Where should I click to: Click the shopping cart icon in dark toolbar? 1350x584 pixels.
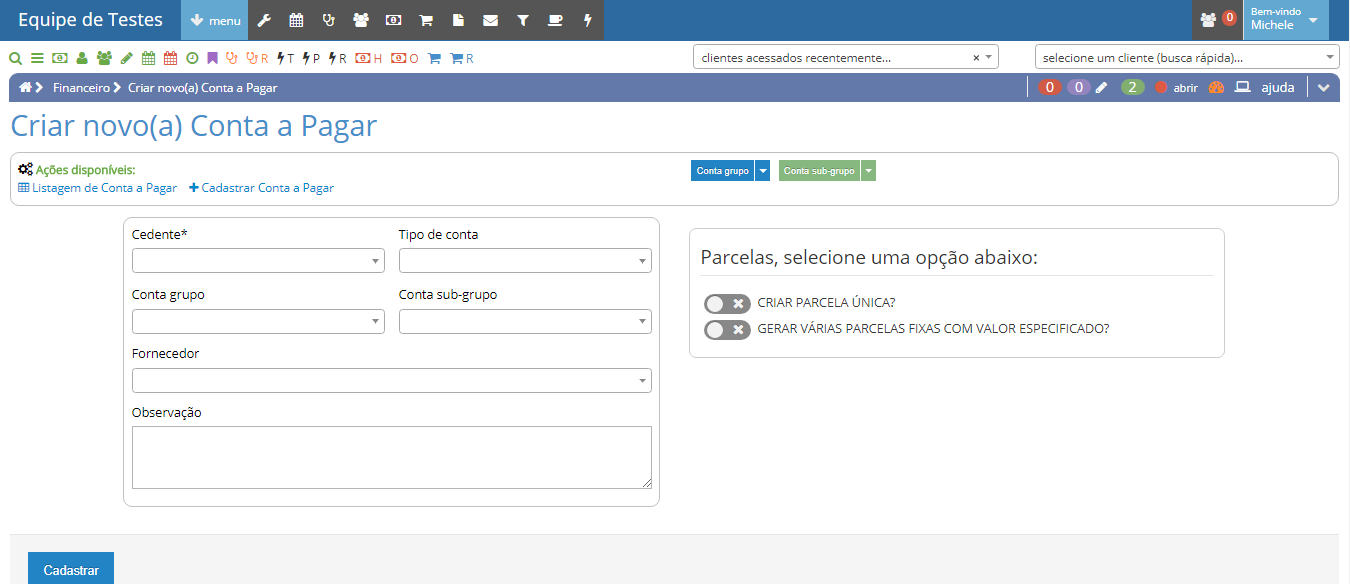tap(425, 20)
